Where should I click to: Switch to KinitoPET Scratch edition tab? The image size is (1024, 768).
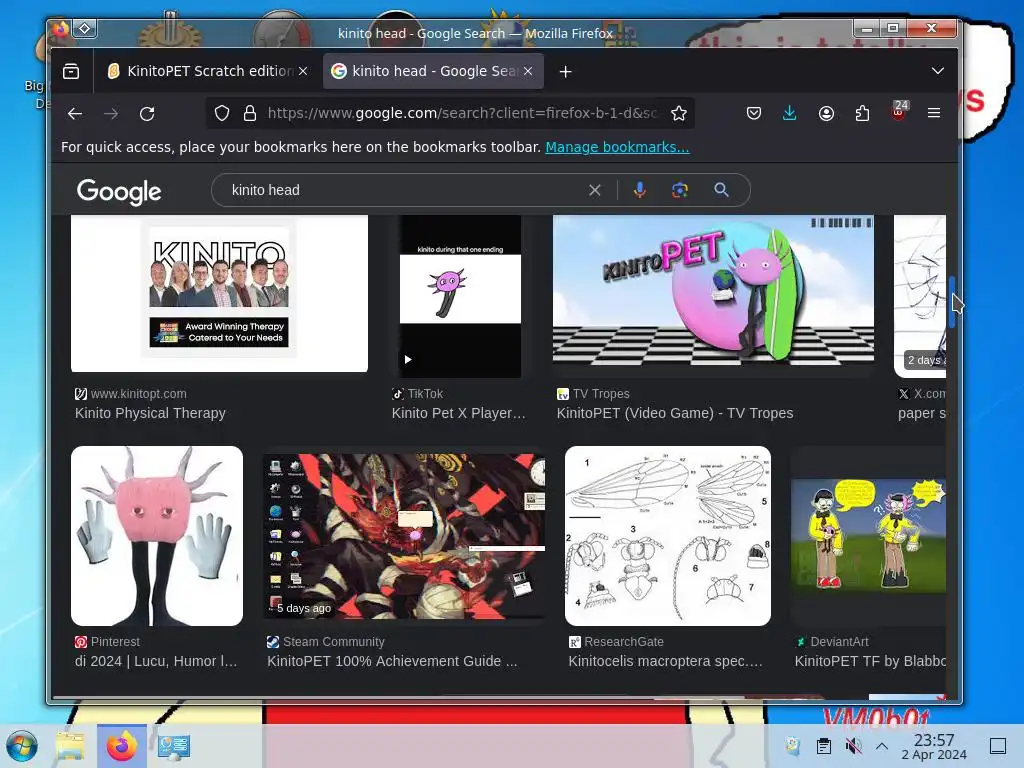click(x=208, y=71)
